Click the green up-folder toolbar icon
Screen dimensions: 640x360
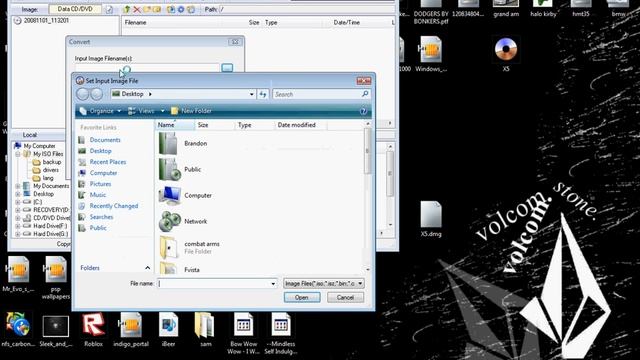pyautogui.click(x=127, y=9)
